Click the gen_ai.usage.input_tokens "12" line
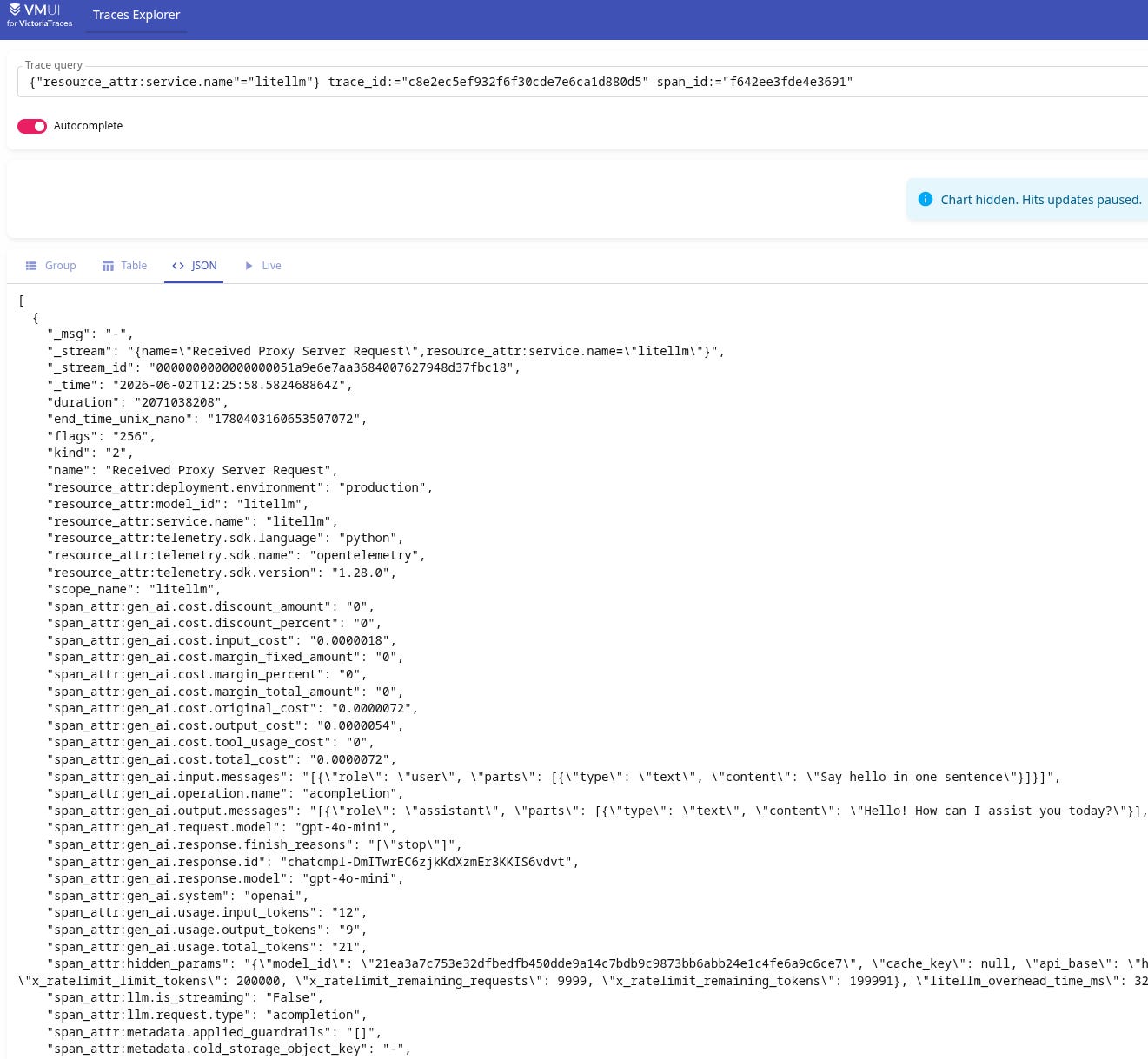This screenshot has height=1059, width=1148. pyautogui.click(x=207, y=912)
